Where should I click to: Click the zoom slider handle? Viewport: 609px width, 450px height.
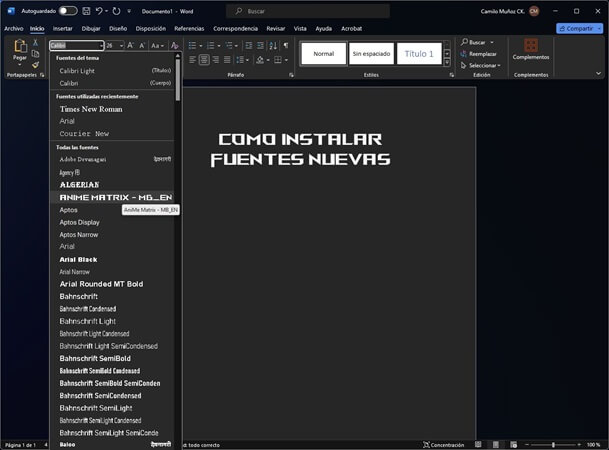pyautogui.click(x=553, y=445)
